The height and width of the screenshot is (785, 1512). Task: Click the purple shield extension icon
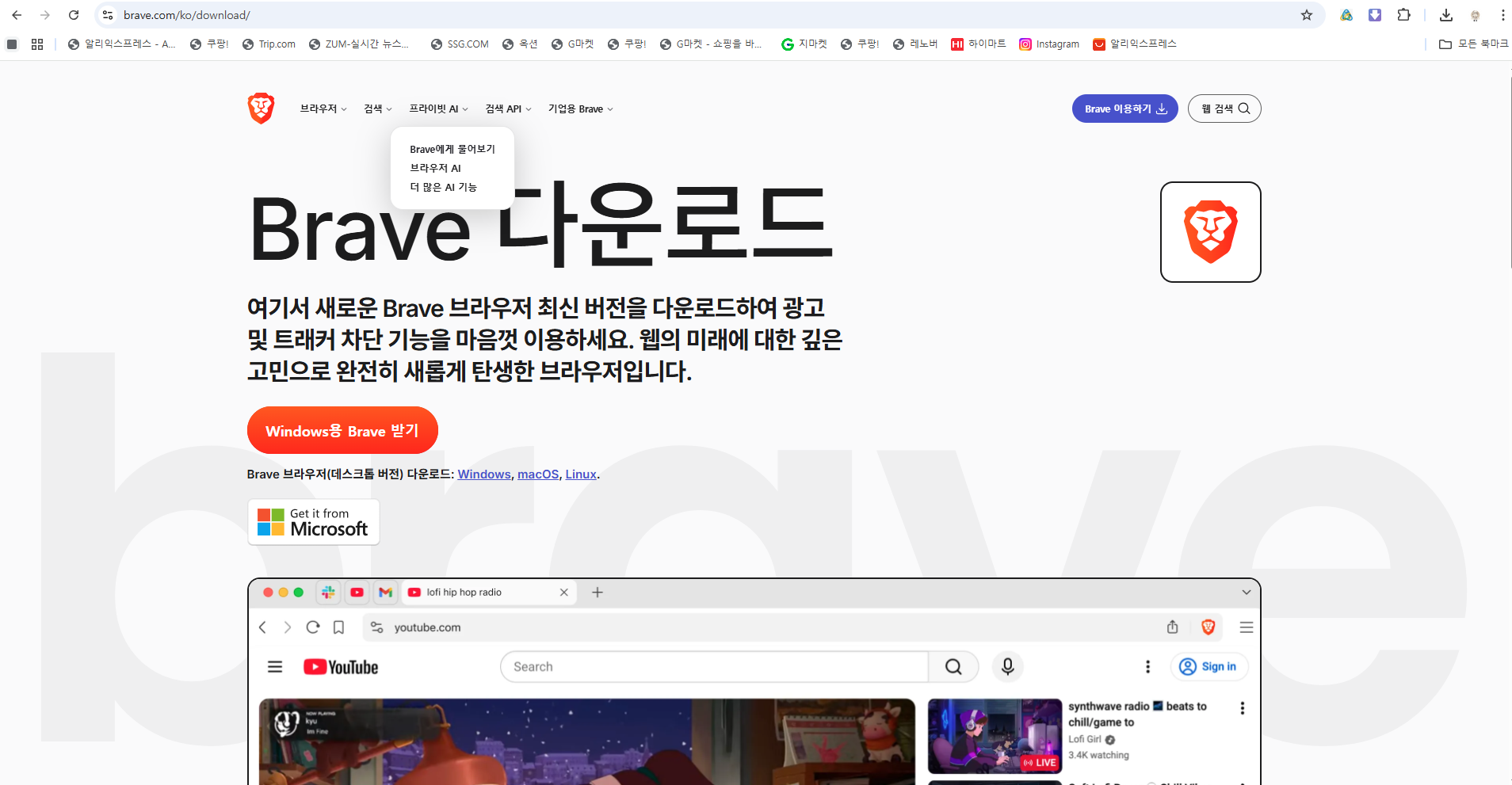1375,15
